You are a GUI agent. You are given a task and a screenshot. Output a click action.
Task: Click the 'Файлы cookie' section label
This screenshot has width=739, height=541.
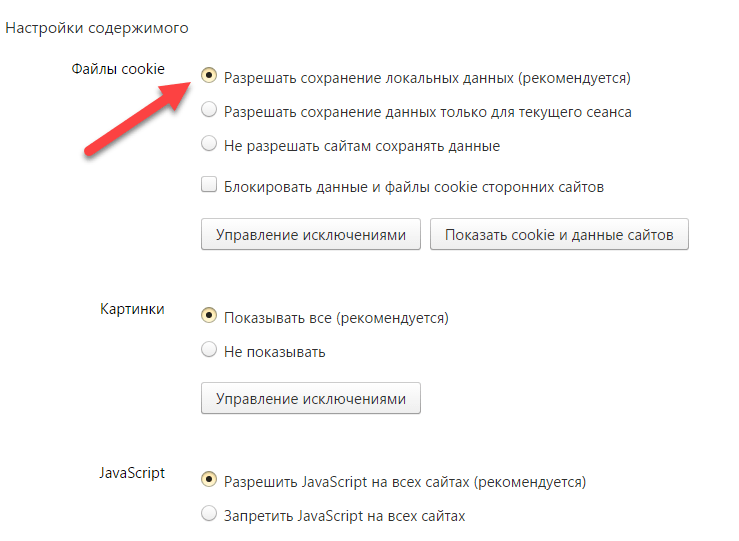click(118, 68)
